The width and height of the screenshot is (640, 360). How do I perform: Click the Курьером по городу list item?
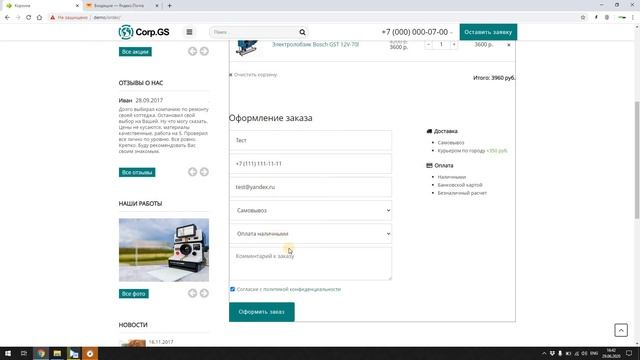(x=472, y=151)
